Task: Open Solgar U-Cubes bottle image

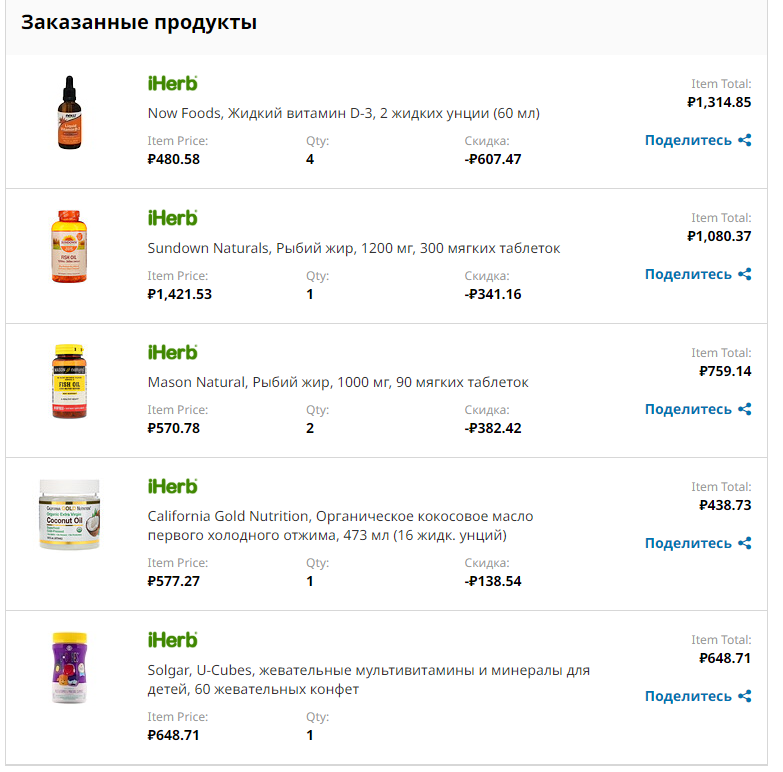Action: (x=69, y=668)
